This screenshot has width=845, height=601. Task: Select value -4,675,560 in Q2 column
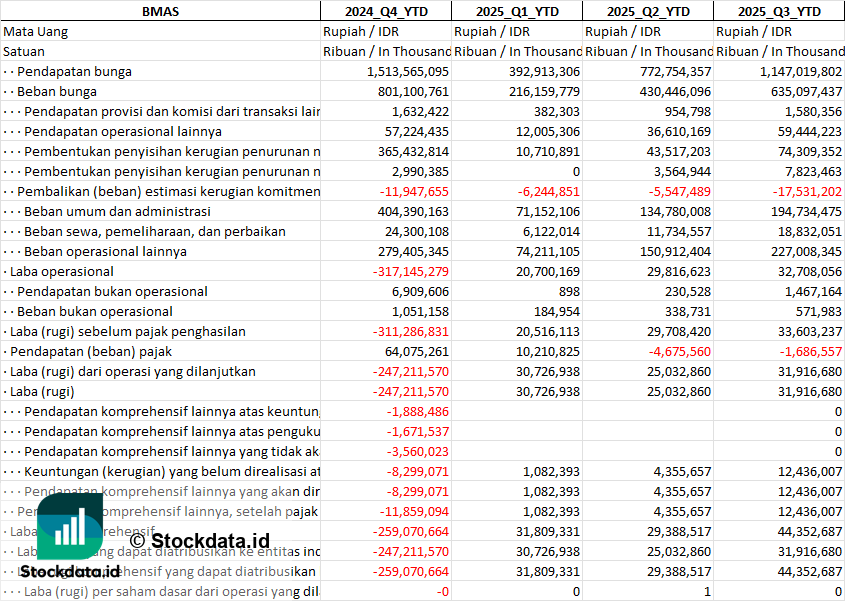click(680, 352)
